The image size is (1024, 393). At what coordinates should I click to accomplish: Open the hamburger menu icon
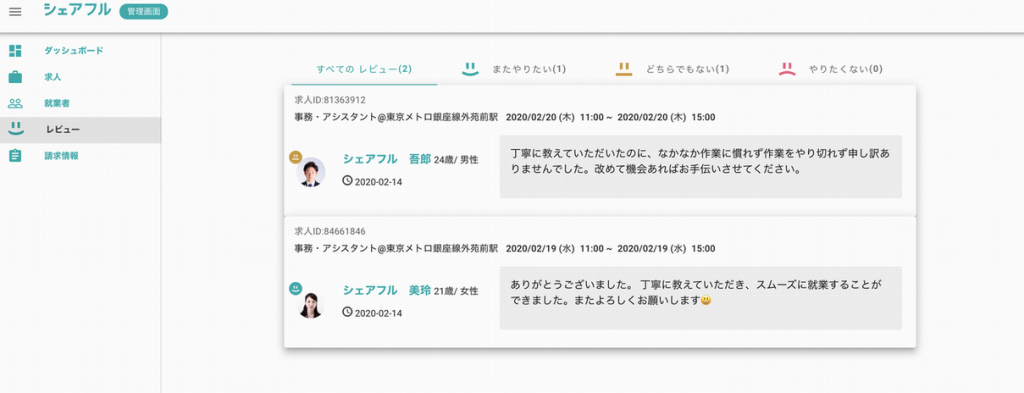click(x=15, y=12)
